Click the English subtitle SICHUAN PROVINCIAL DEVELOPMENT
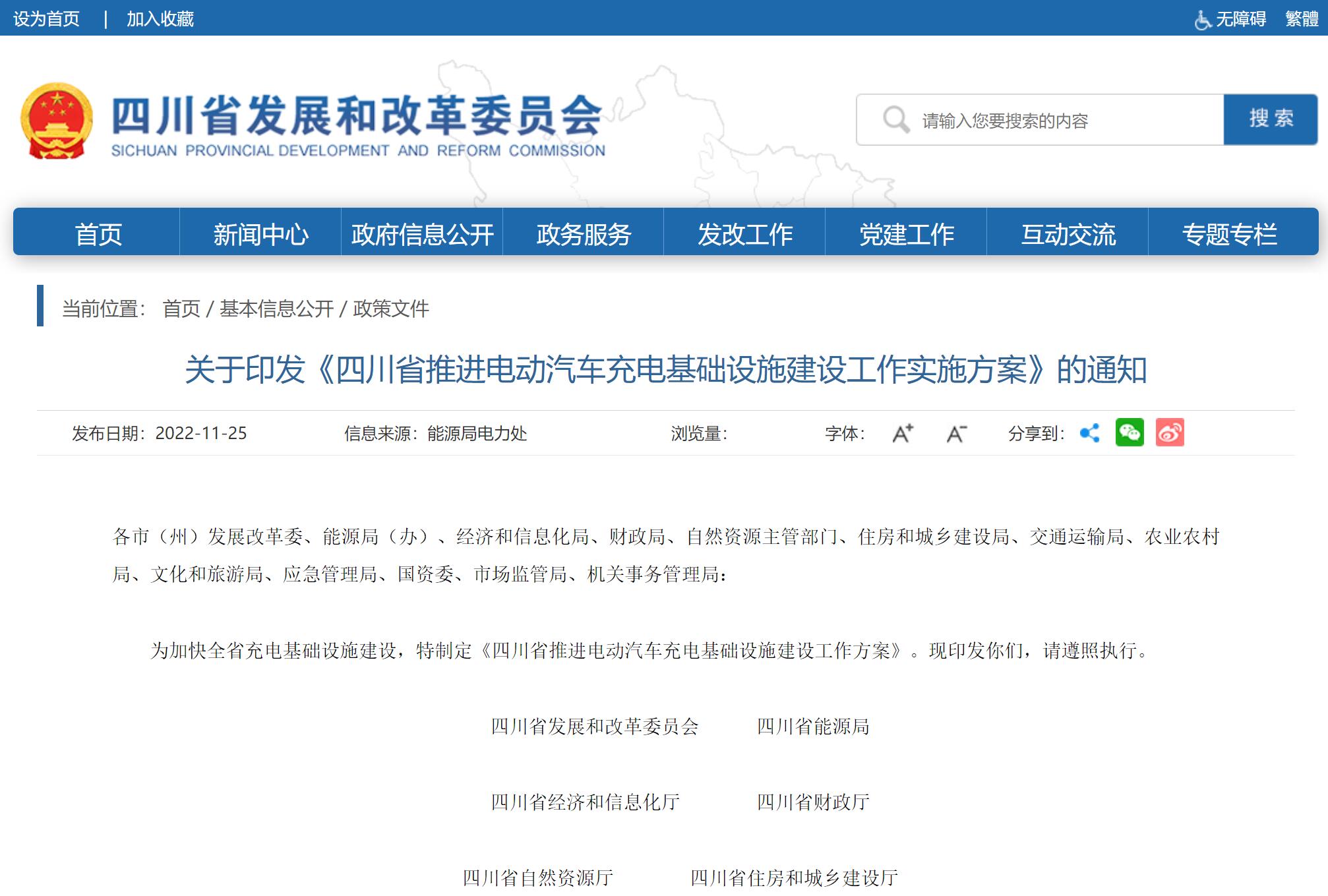This screenshot has width=1328, height=896. pyautogui.click(x=358, y=151)
